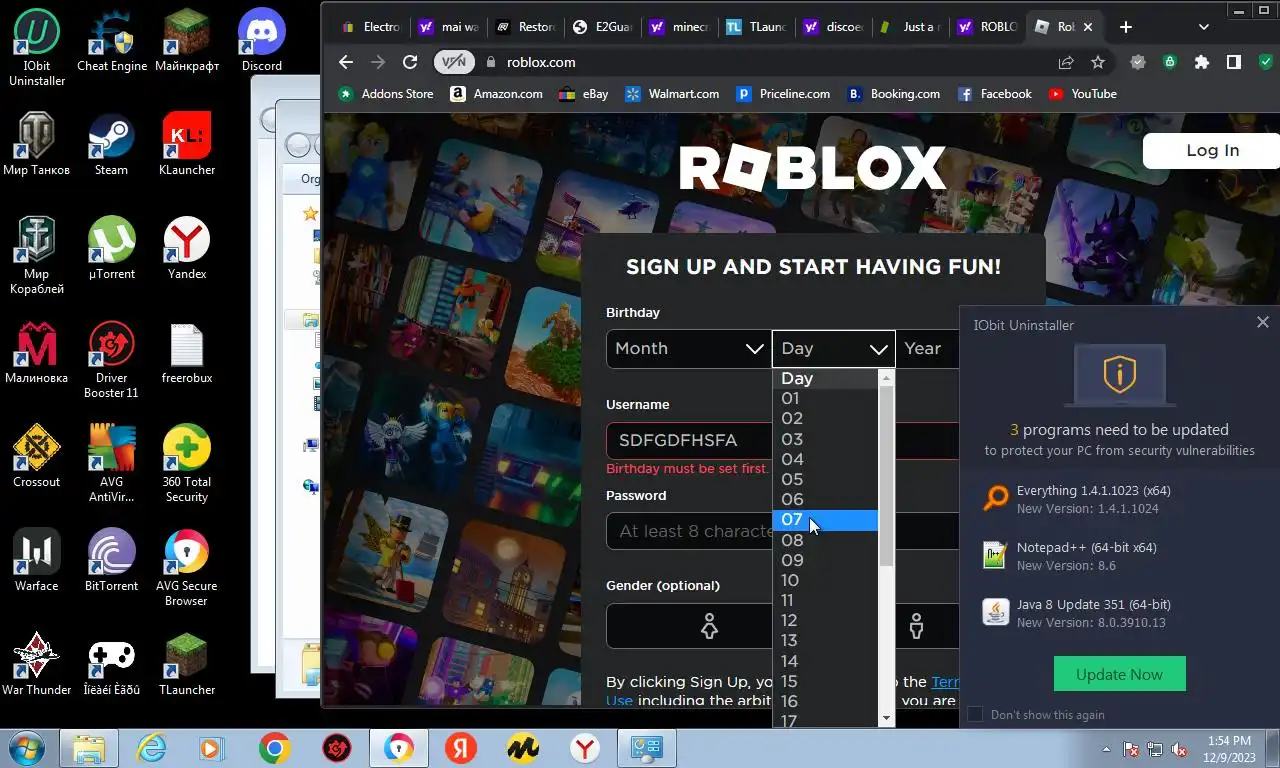
Task: Open the Windows Start button
Action: 27,748
